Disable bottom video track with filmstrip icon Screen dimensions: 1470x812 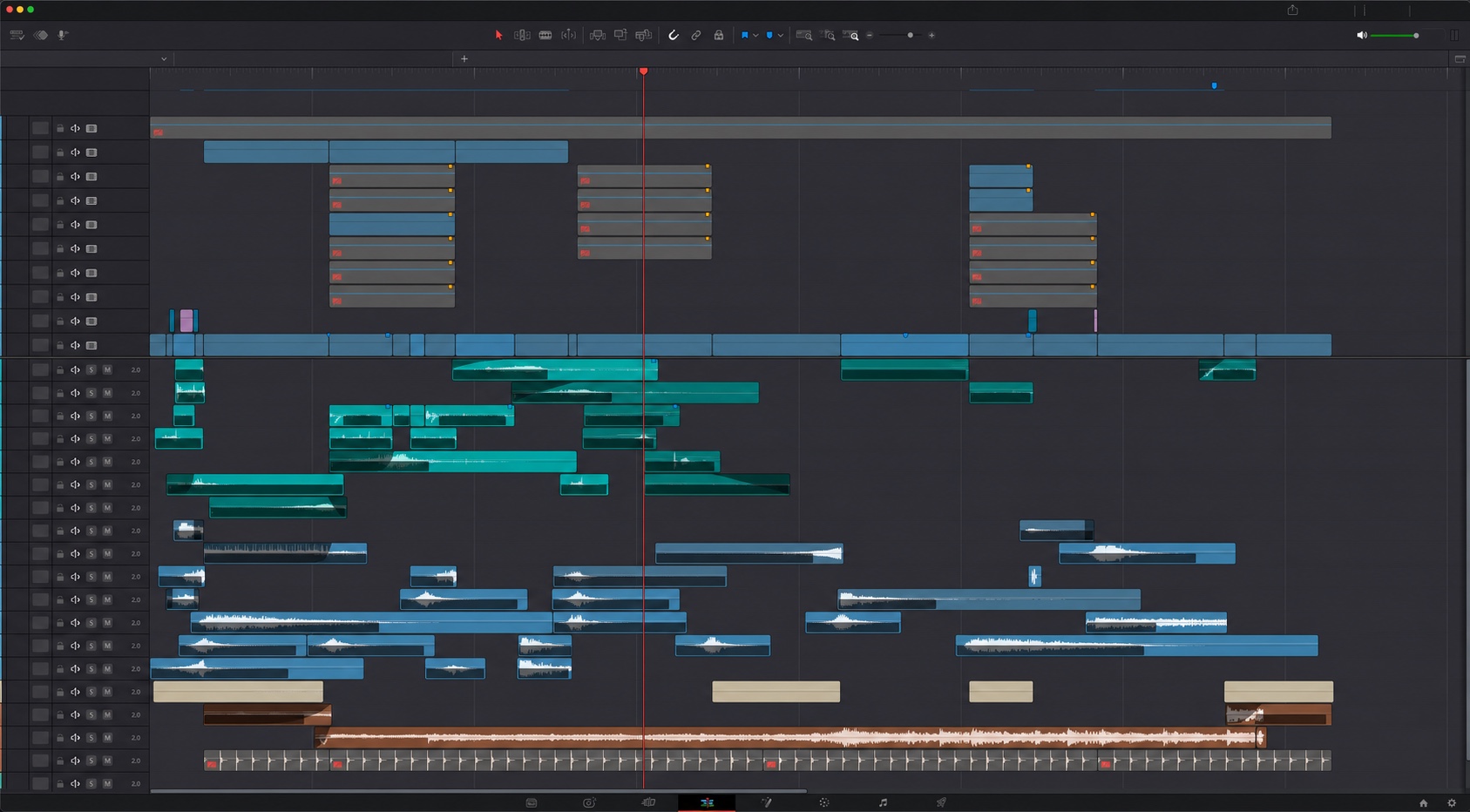[91, 345]
